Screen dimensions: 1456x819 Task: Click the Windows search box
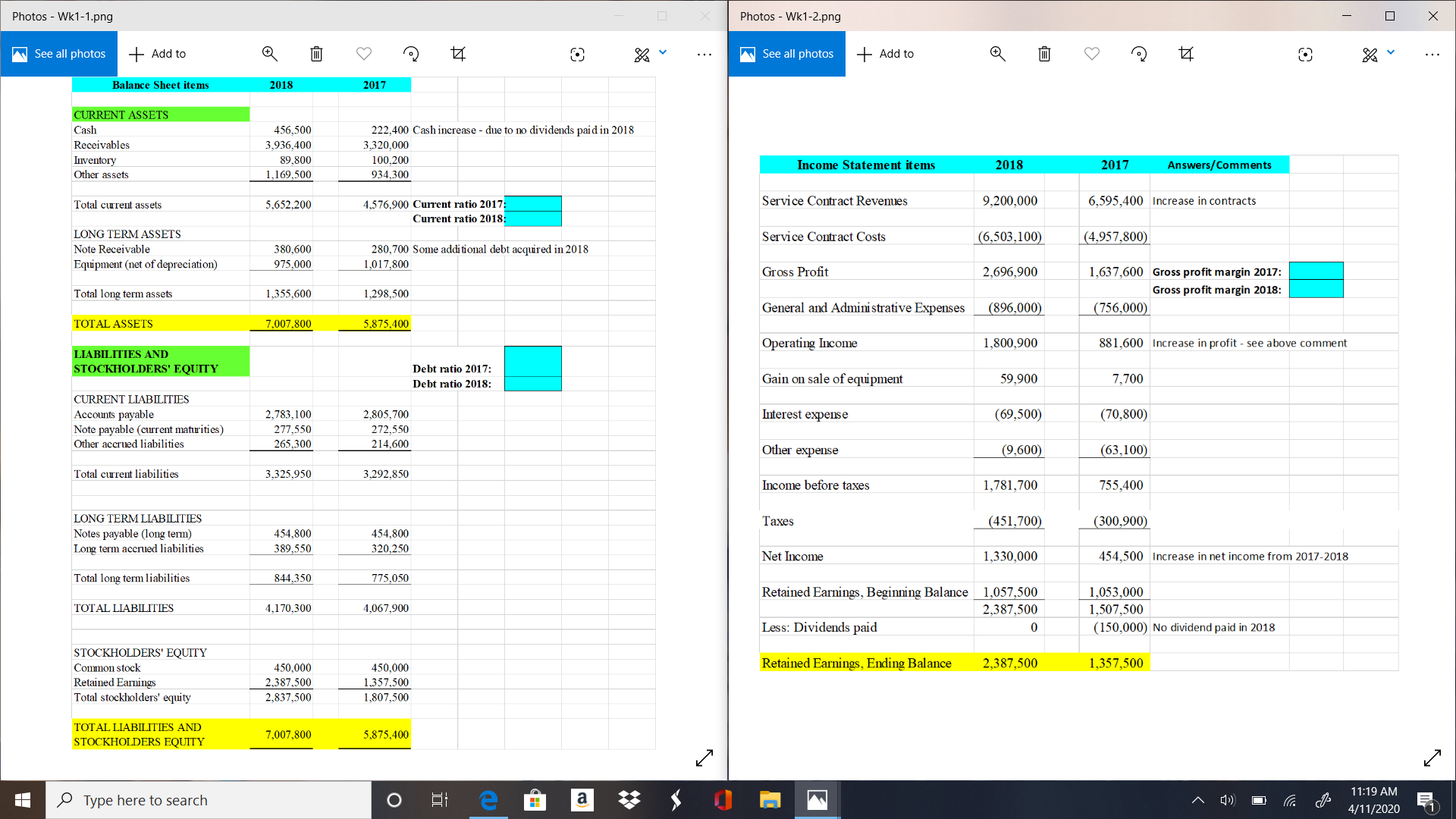(209, 800)
